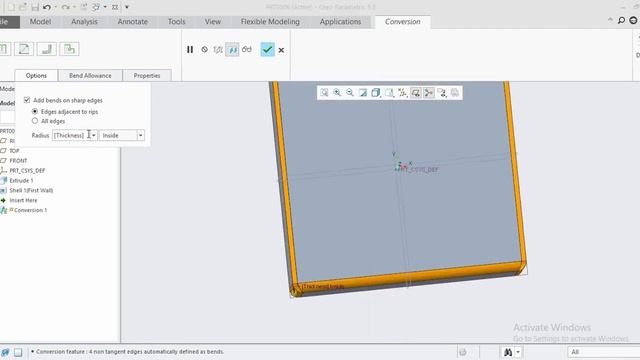Select PRT_CSYS_DEF in model tree
Screen dimensions: 640x360
click(27, 170)
